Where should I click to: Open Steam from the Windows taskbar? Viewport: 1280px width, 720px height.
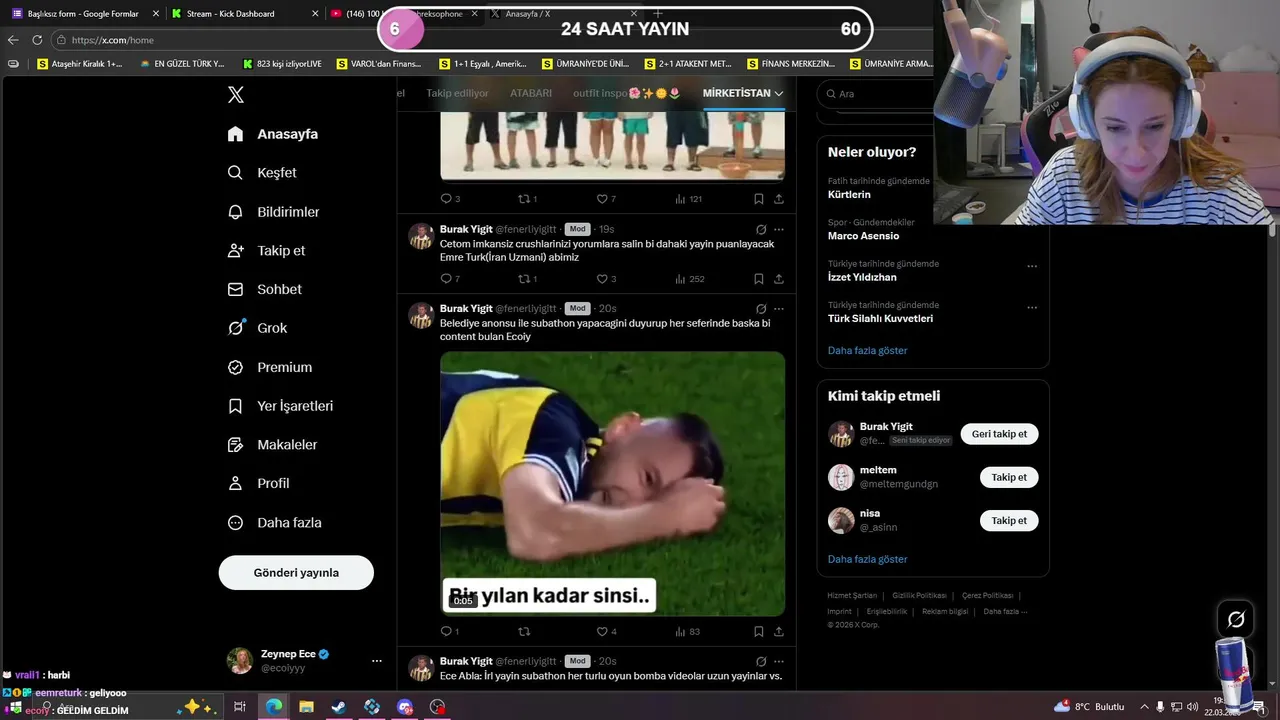[339, 707]
